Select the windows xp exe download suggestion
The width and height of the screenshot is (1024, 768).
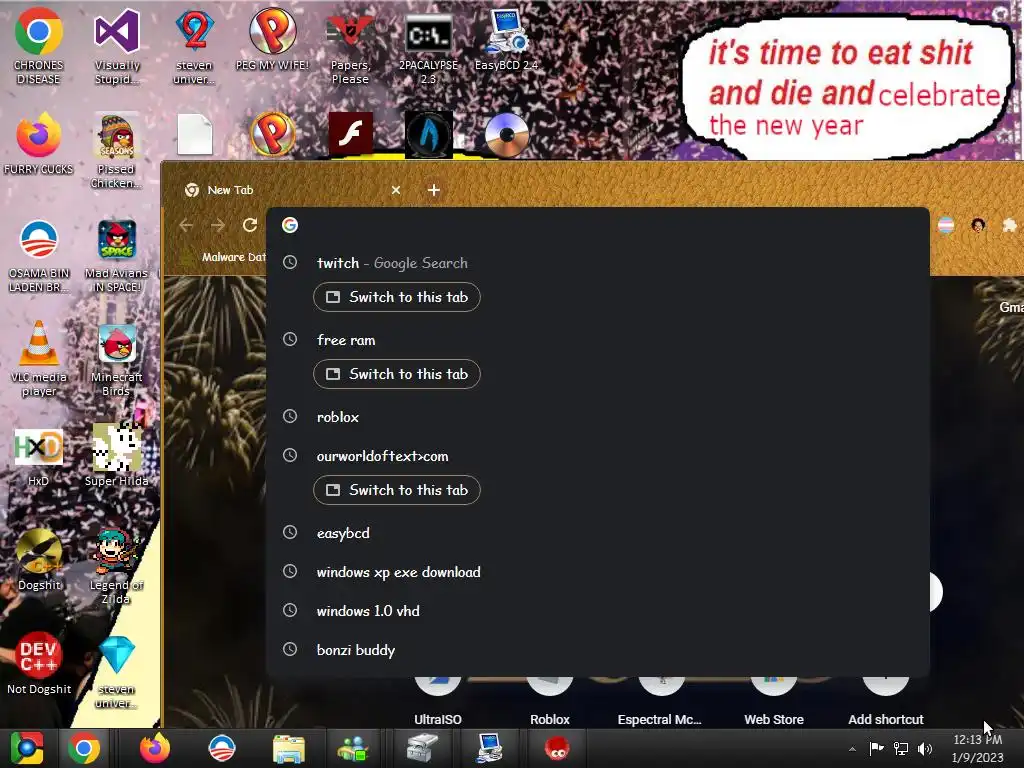[598, 572]
